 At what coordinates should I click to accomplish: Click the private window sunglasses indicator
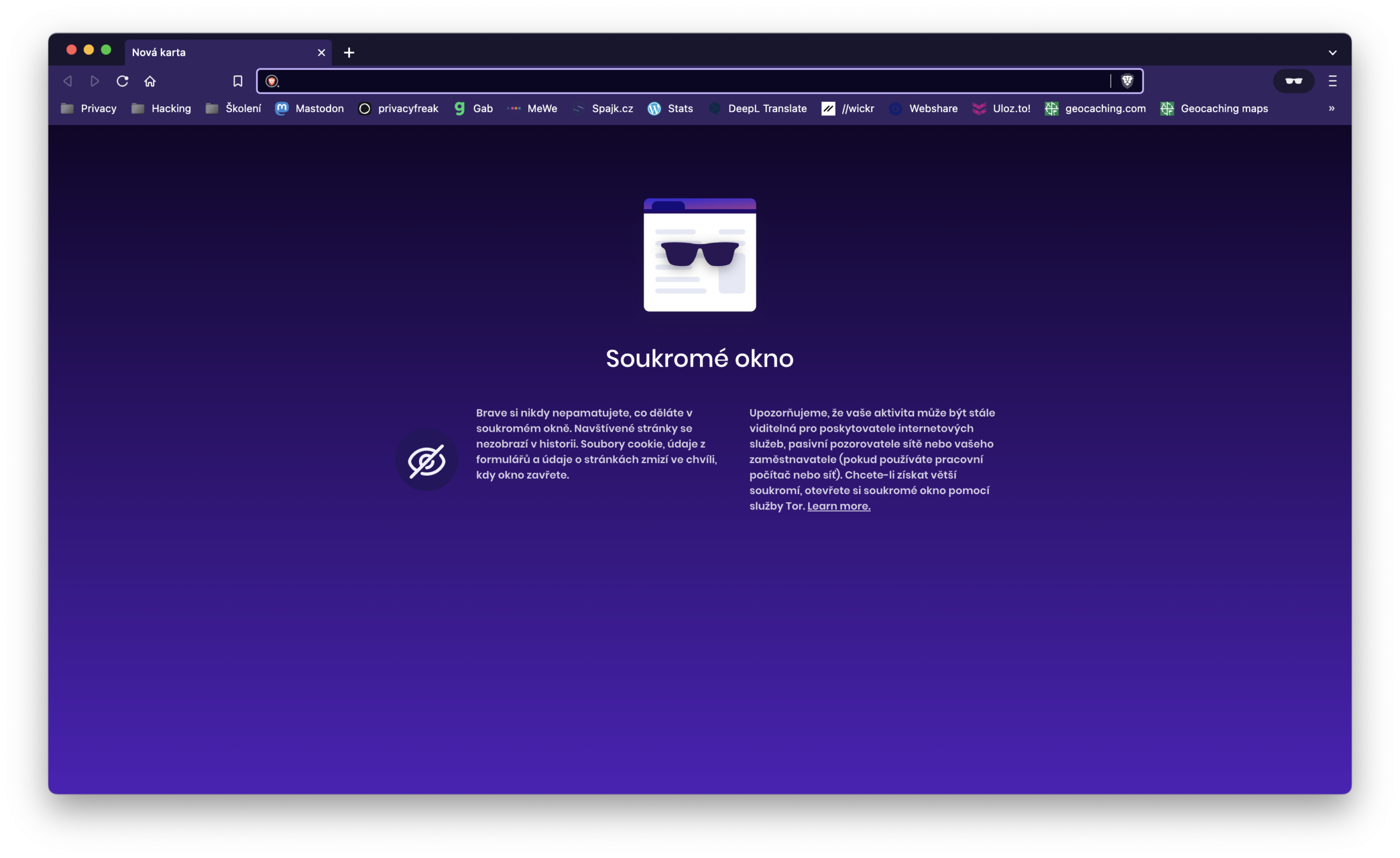click(1294, 82)
